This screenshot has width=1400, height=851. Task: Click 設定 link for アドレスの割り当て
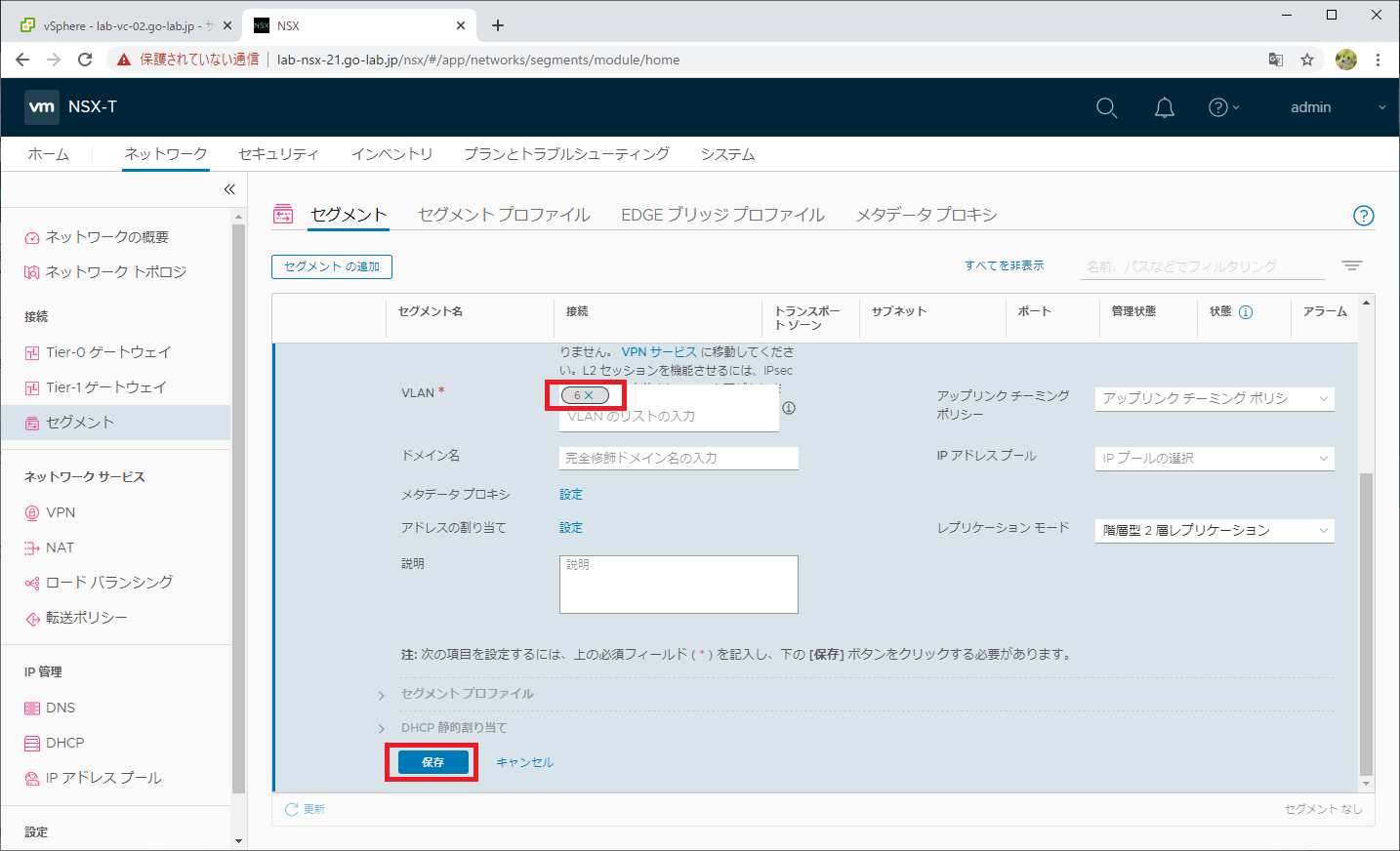pos(571,528)
